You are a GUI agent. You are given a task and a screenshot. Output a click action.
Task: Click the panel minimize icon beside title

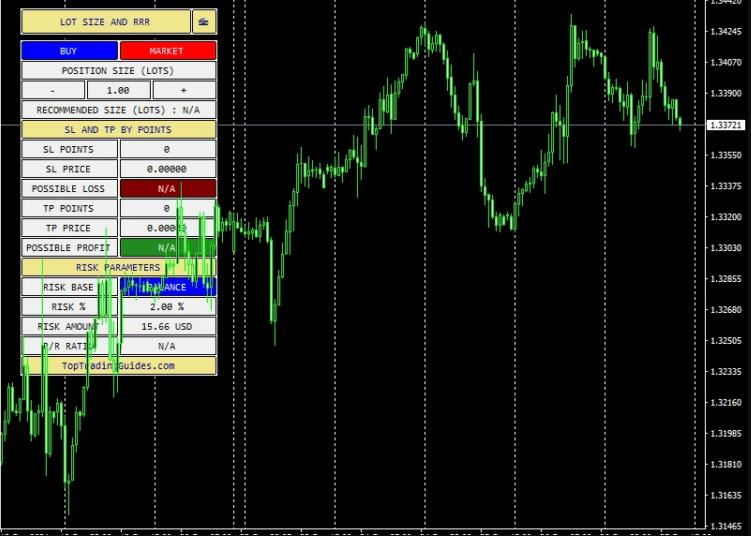click(204, 22)
